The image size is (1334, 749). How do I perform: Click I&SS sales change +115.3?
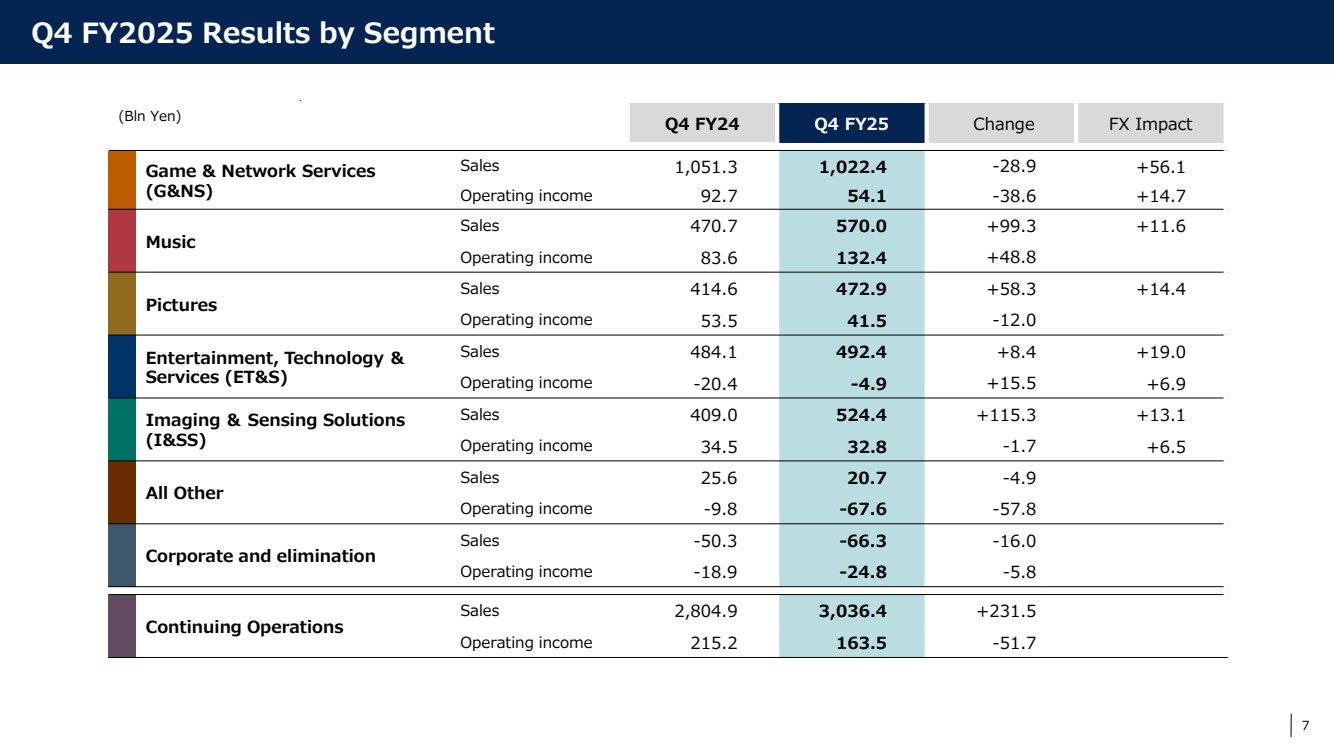[1006, 415]
